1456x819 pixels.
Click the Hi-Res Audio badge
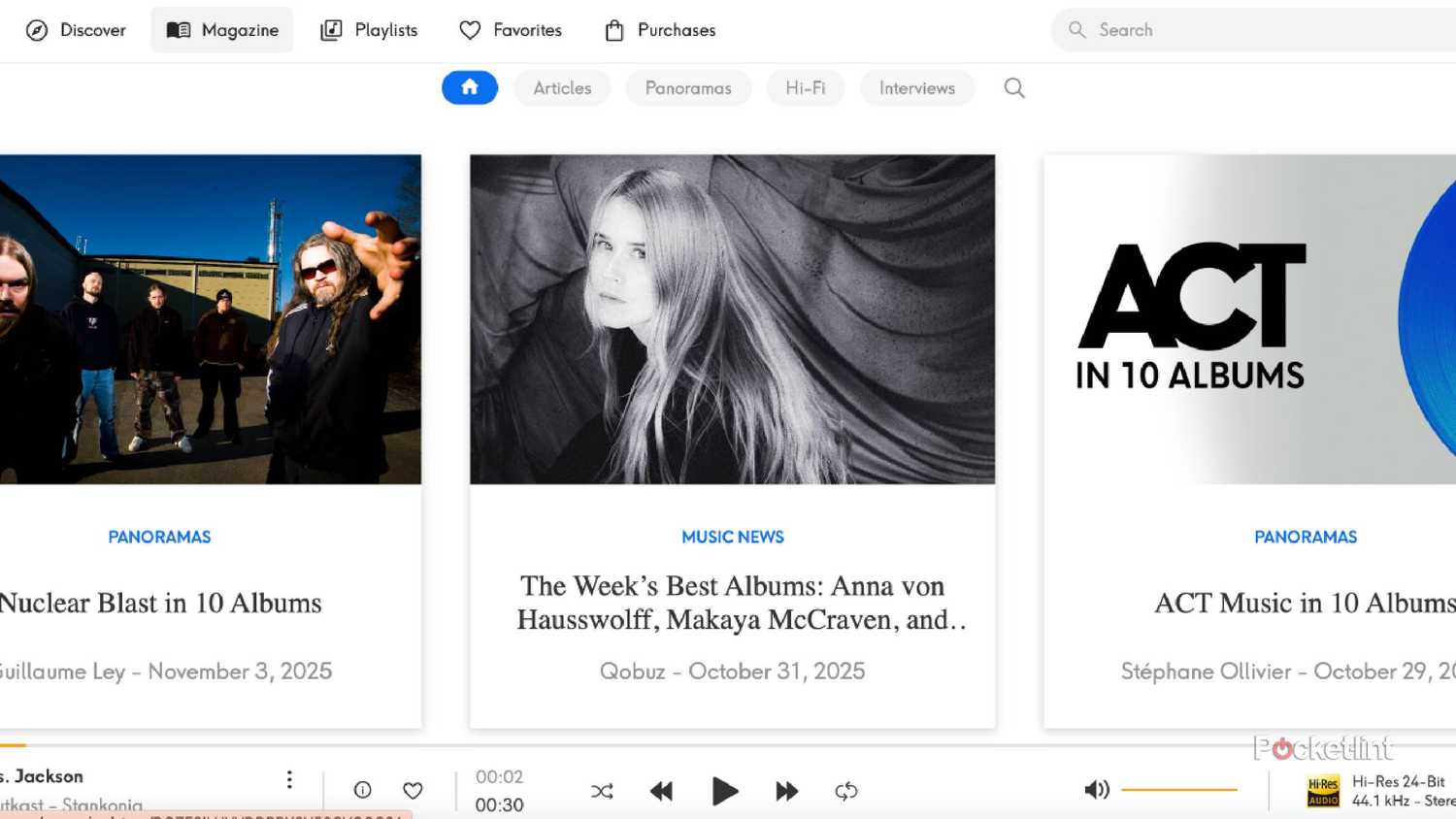coord(1322,790)
